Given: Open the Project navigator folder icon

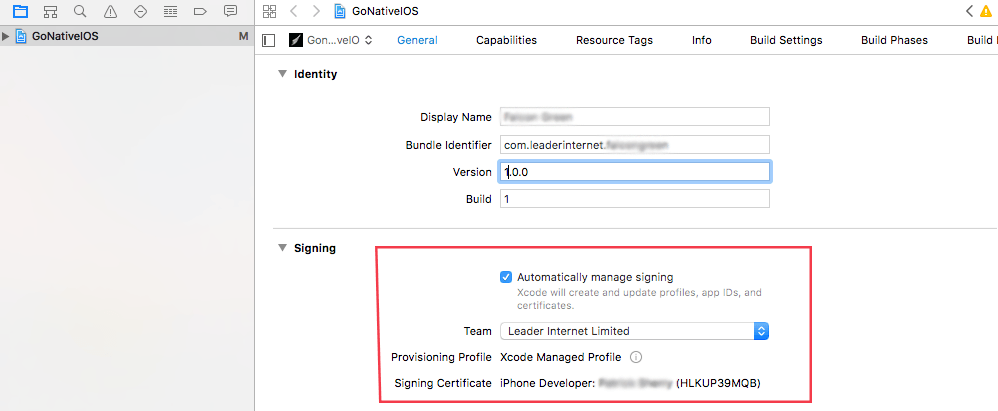Looking at the screenshot, I should point(20,11).
